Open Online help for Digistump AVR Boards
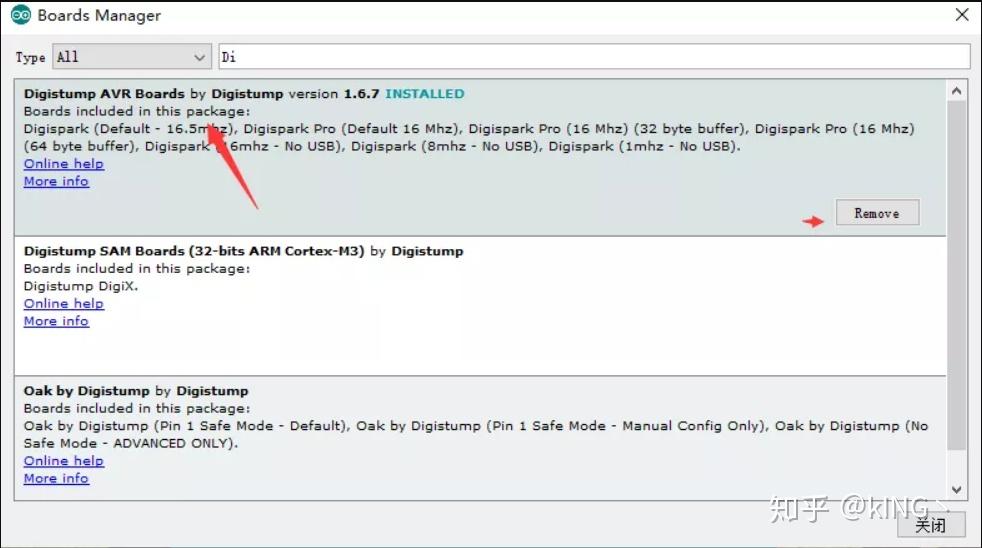982x548 pixels. click(64, 163)
